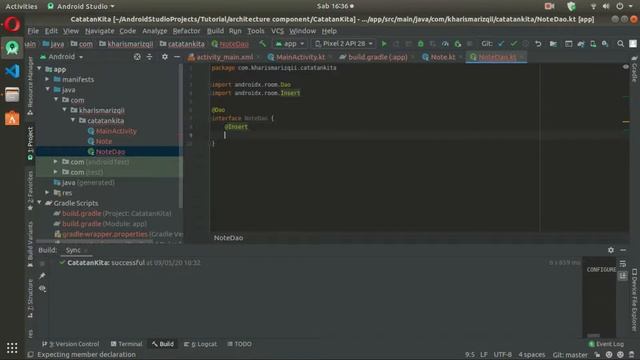Image resolution: width=640 pixels, height=360 pixels.
Task: Toggle the Resource Manager side panel
Action: 30,86
